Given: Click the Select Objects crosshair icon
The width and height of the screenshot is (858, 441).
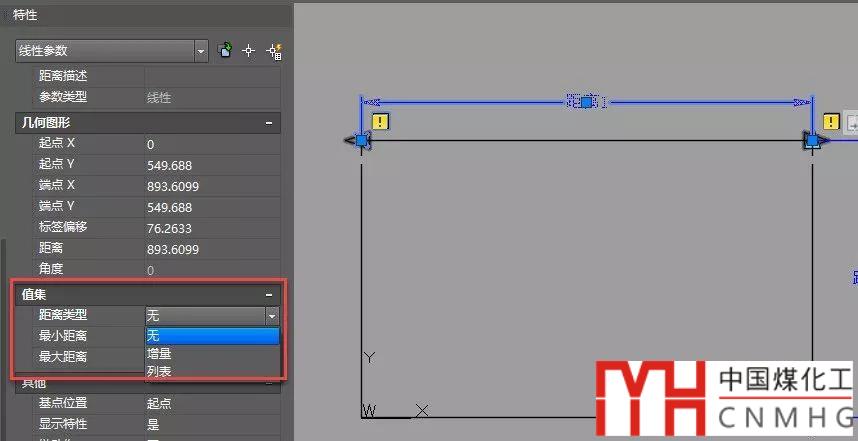Looking at the screenshot, I should point(248,51).
